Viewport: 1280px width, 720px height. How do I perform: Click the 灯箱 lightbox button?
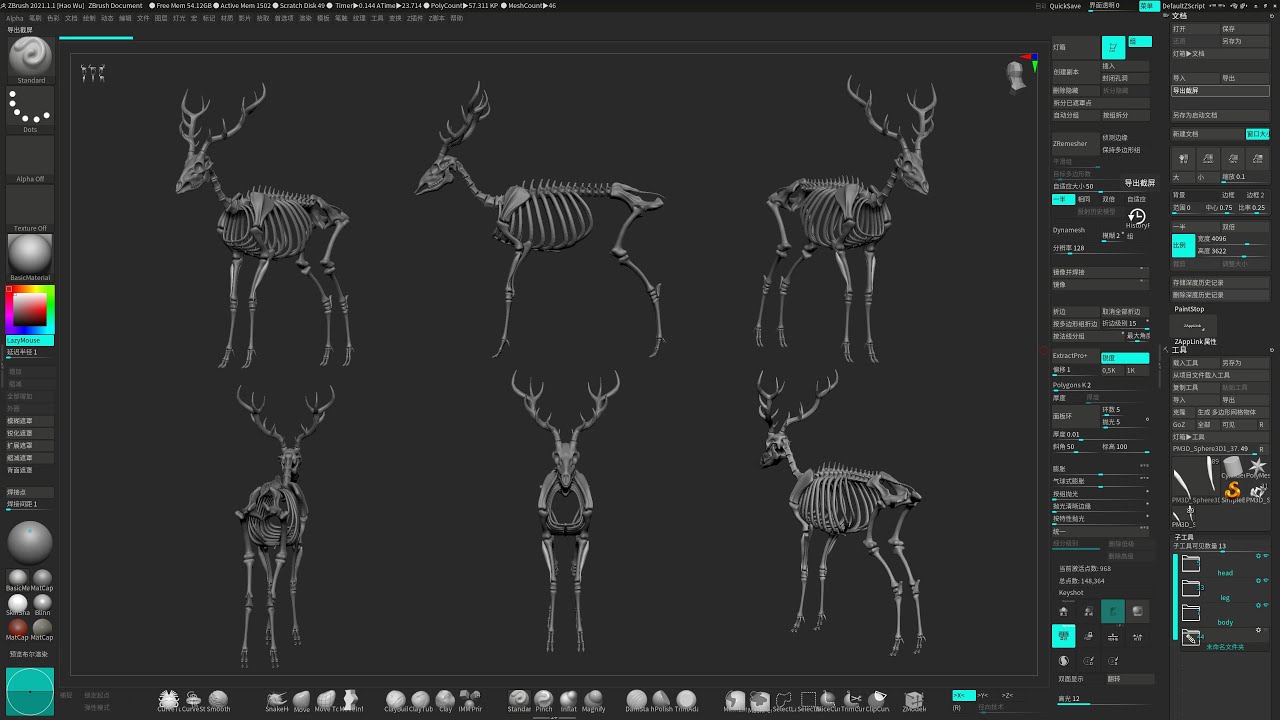tap(1074, 47)
